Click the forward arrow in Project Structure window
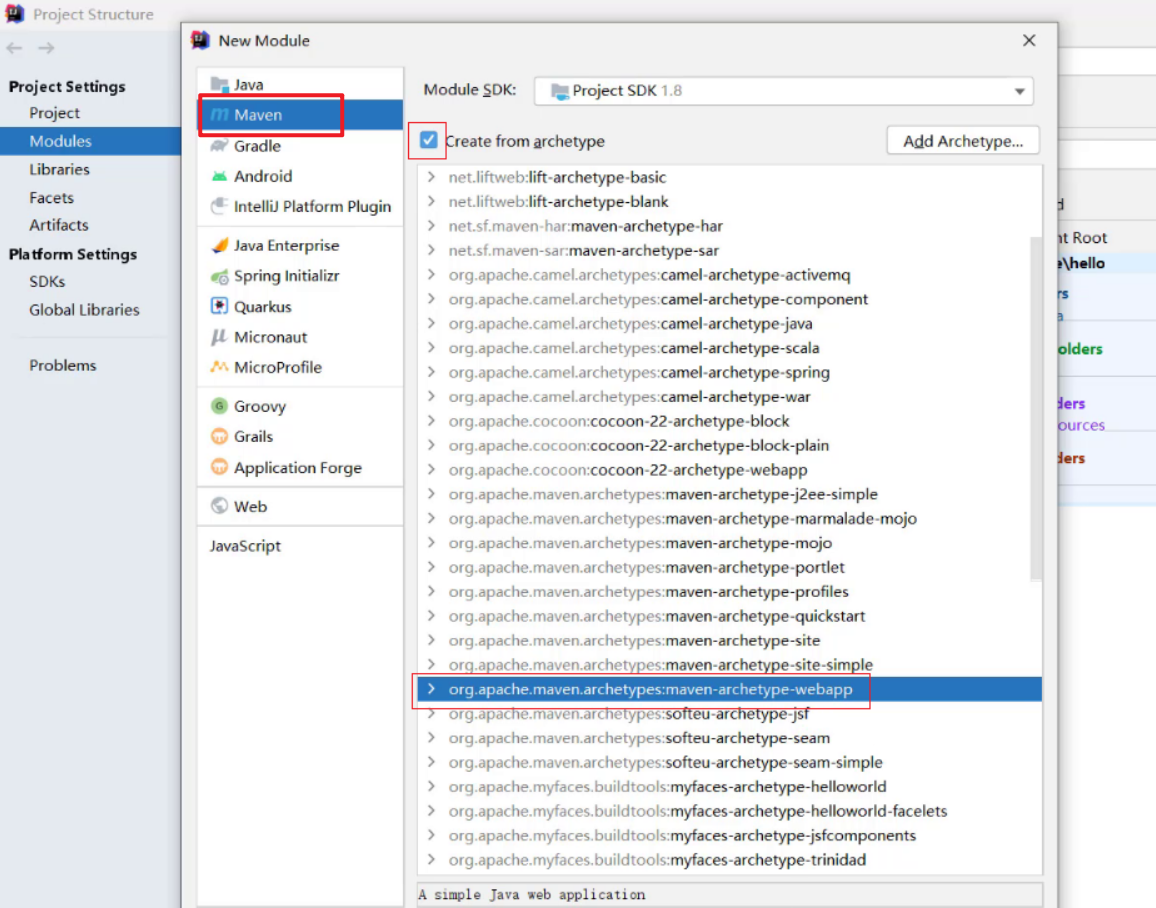 point(46,48)
